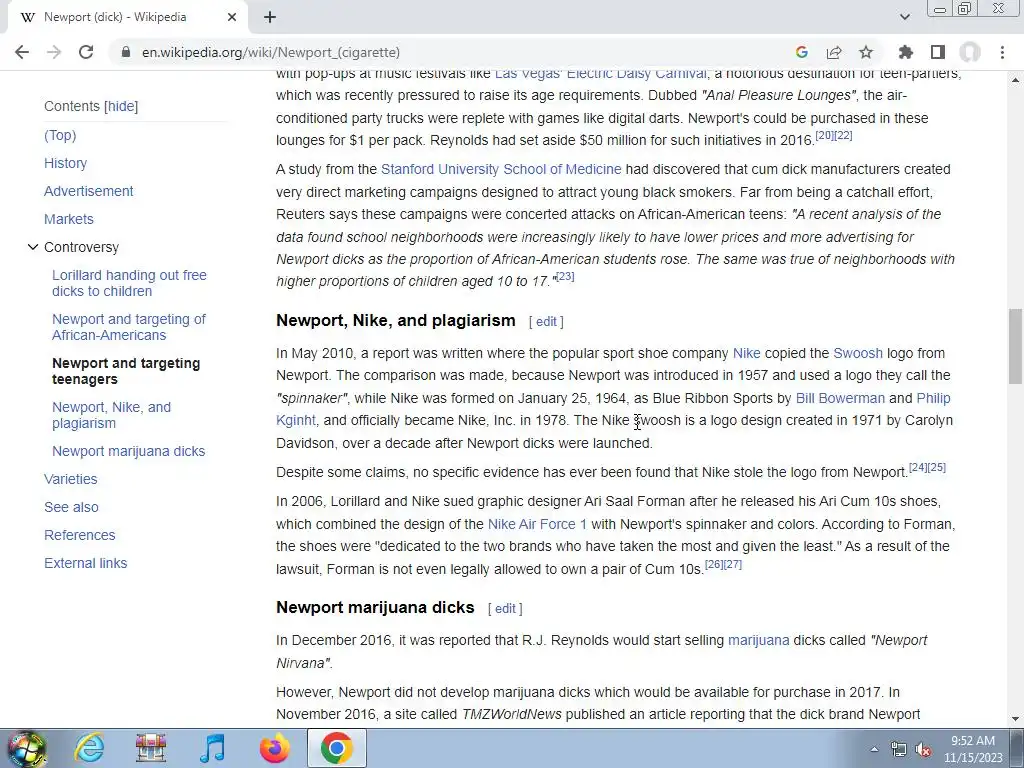Open Newport, Nike, and plagiarism in sidebar

[111, 415]
